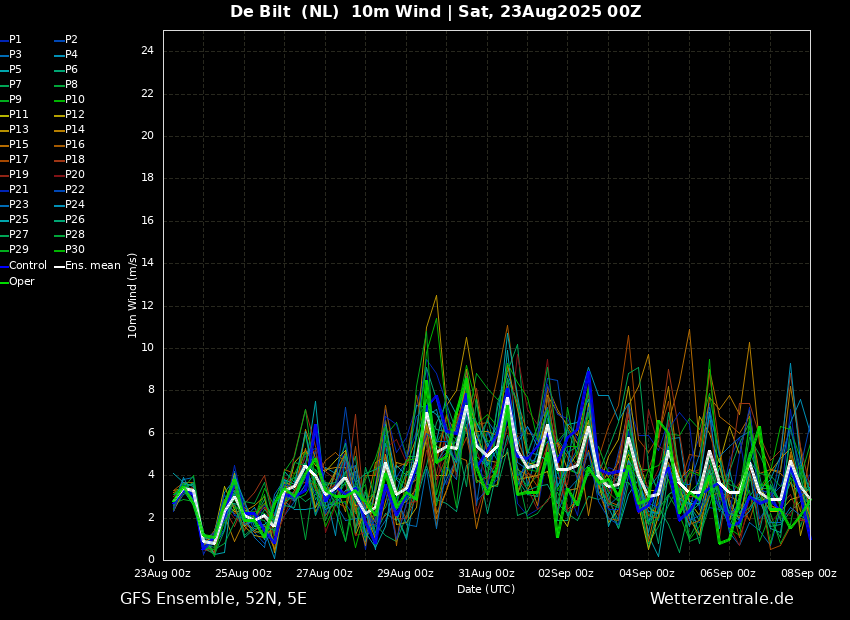Click the Date (UTC) axis label
The height and width of the screenshot is (620, 850).
[x=486, y=589]
